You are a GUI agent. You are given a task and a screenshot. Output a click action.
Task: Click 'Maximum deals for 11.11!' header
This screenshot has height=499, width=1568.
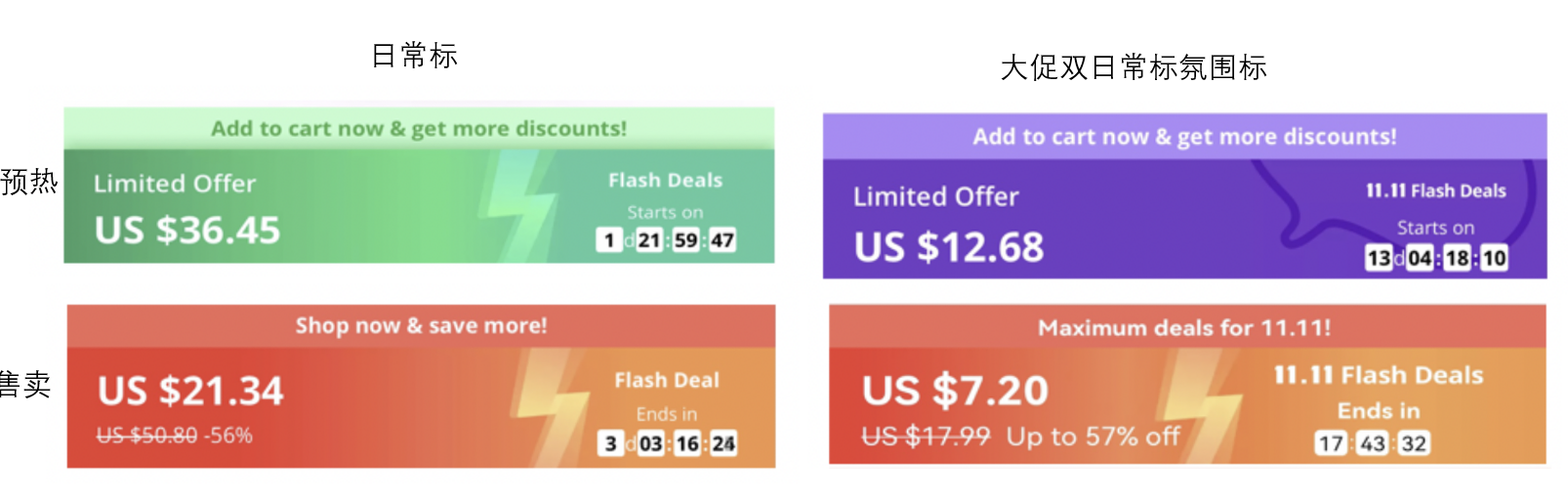click(x=1183, y=328)
